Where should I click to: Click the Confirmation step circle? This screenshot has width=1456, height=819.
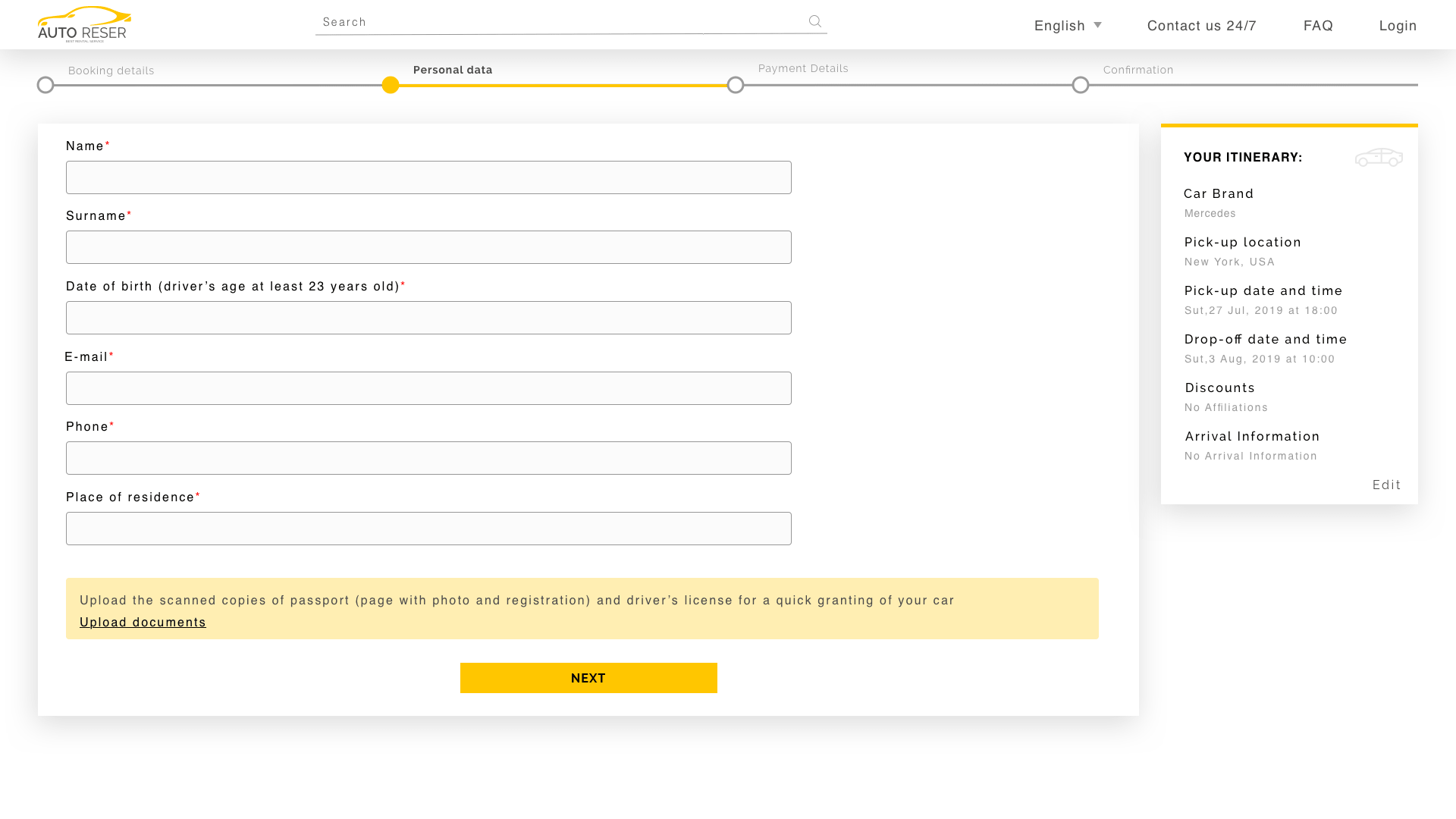point(1080,84)
